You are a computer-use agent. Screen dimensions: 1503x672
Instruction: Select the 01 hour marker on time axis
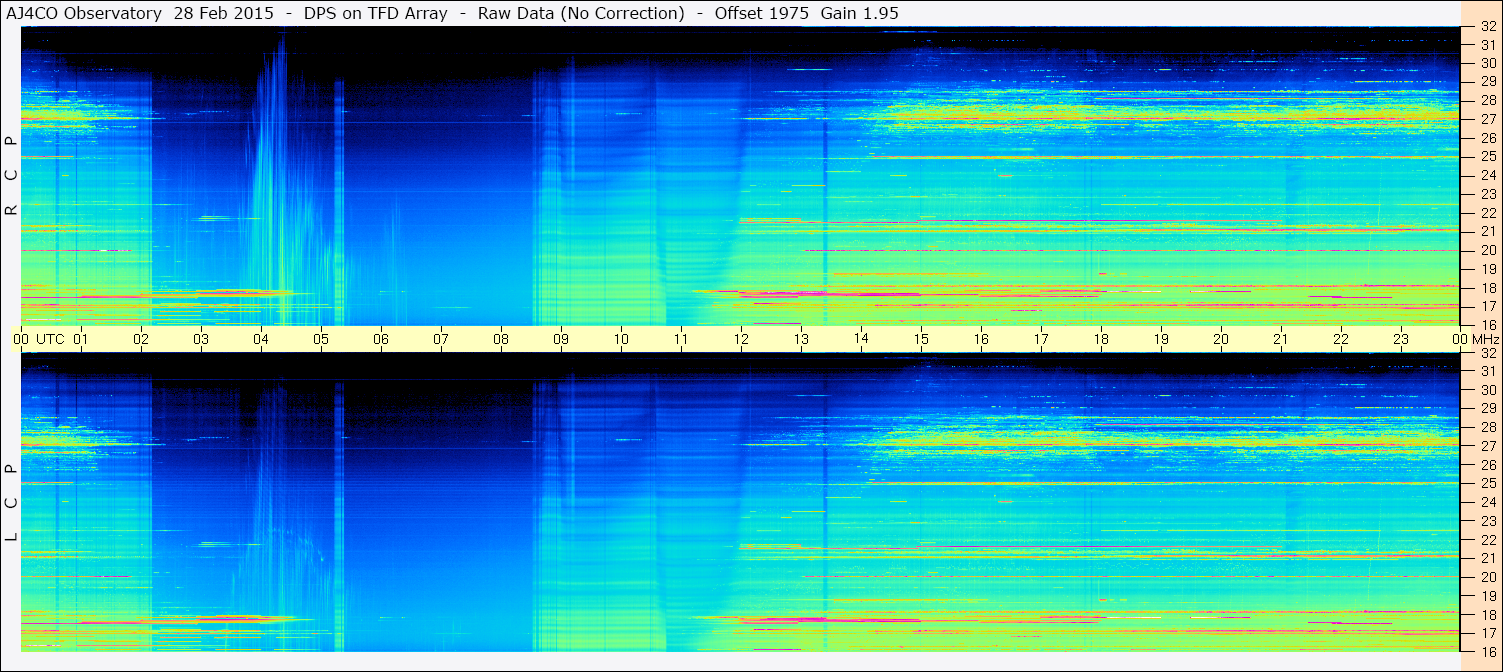[x=81, y=339]
